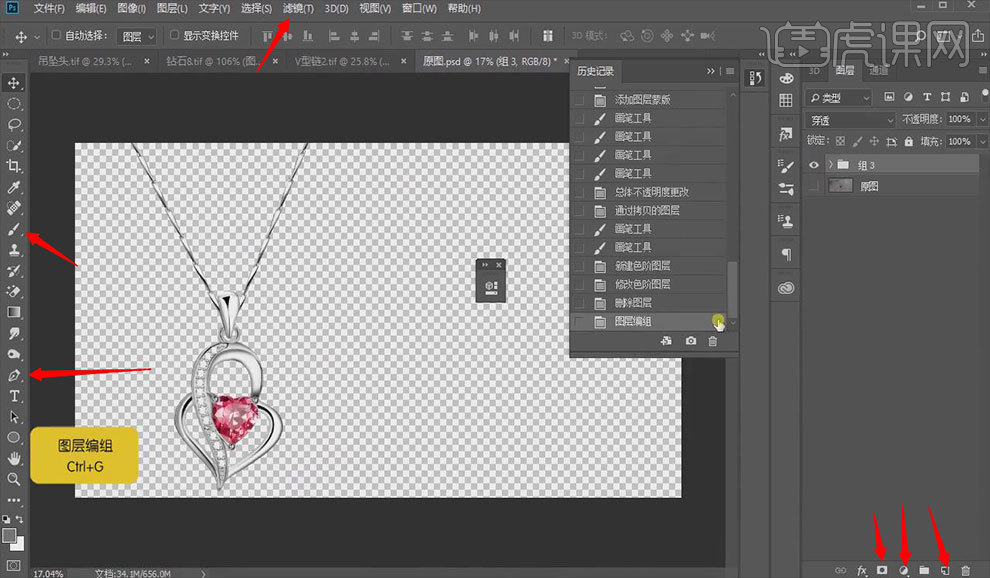Select the Eraser tool
Image resolution: width=990 pixels, height=578 pixels.
[x=13, y=291]
